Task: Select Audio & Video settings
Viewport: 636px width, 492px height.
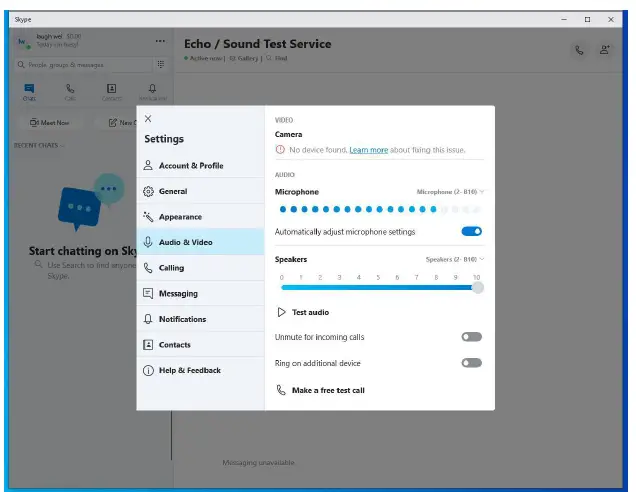Action: [200, 242]
